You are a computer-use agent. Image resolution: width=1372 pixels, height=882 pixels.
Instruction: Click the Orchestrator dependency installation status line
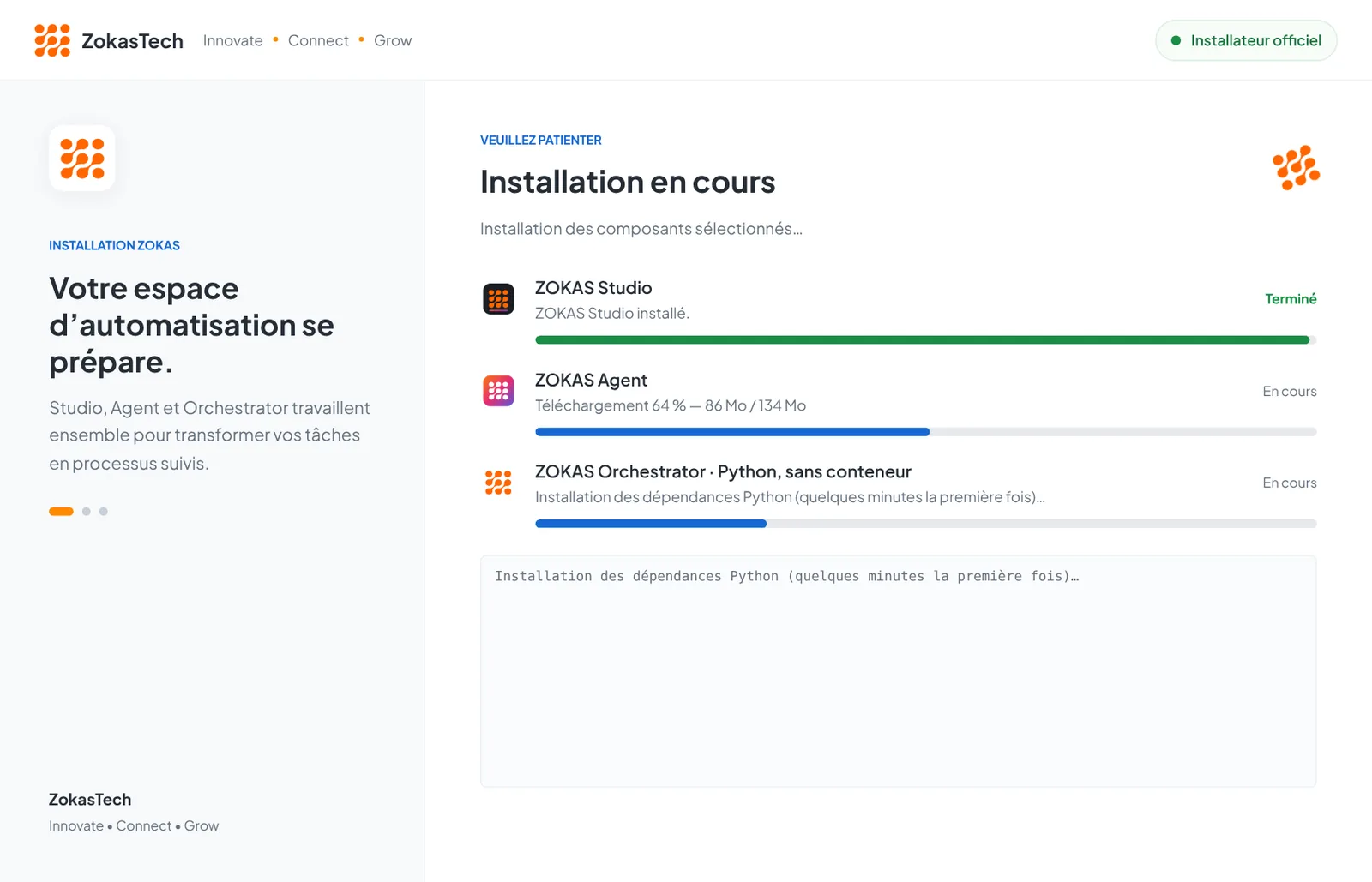(x=790, y=497)
